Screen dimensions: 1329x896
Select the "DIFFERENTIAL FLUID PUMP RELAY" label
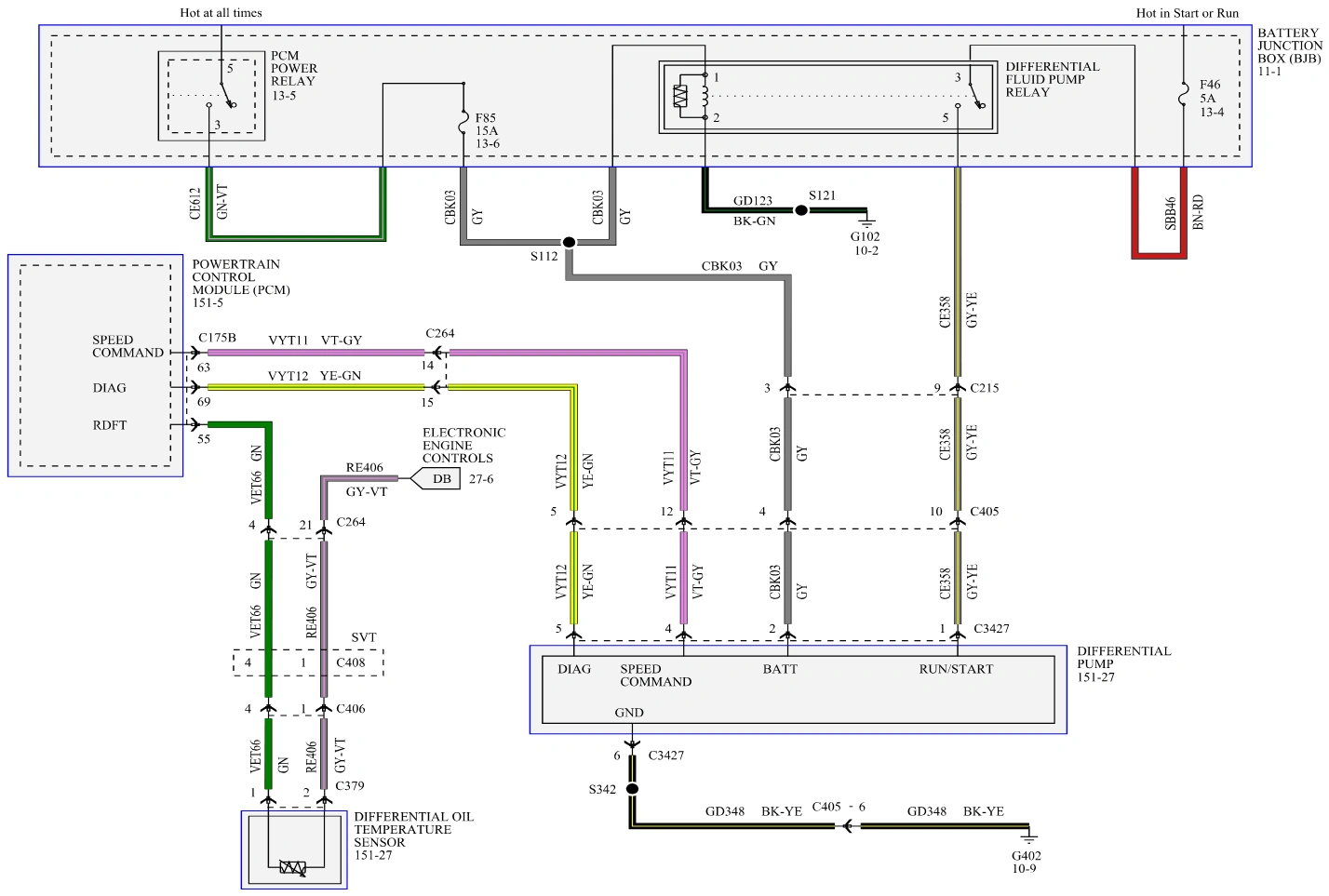pos(1053,80)
